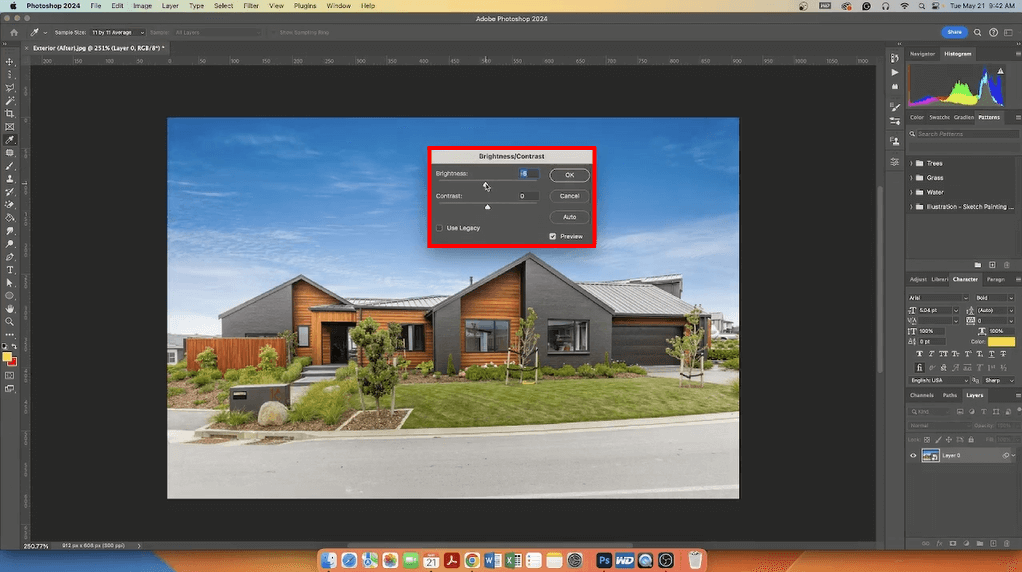Open the Image menu

click(x=142, y=6)
